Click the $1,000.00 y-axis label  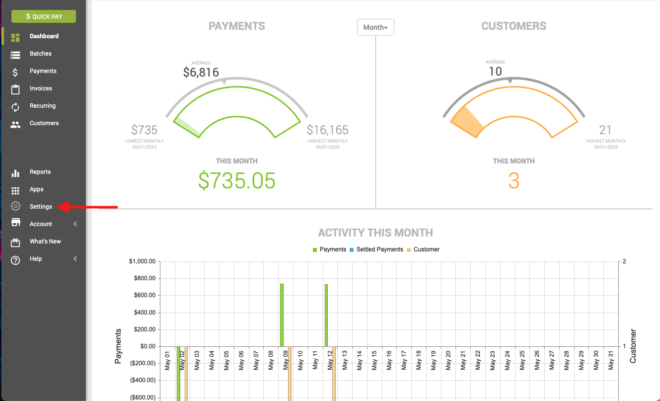[x=142, y=261]
